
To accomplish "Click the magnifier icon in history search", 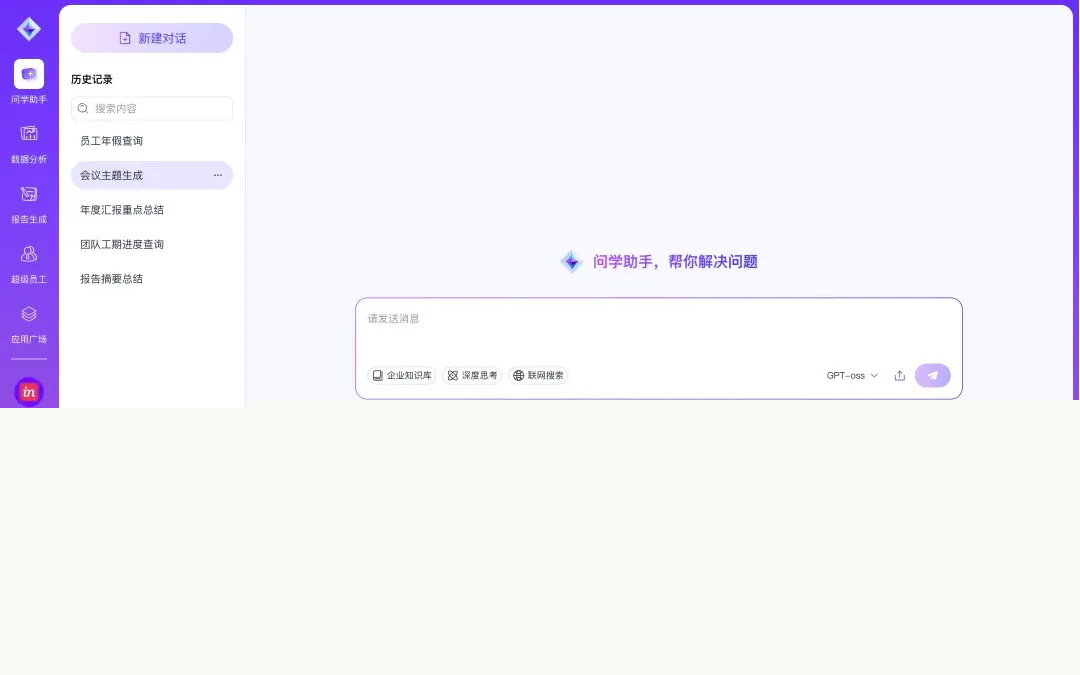I will [83, 109].
